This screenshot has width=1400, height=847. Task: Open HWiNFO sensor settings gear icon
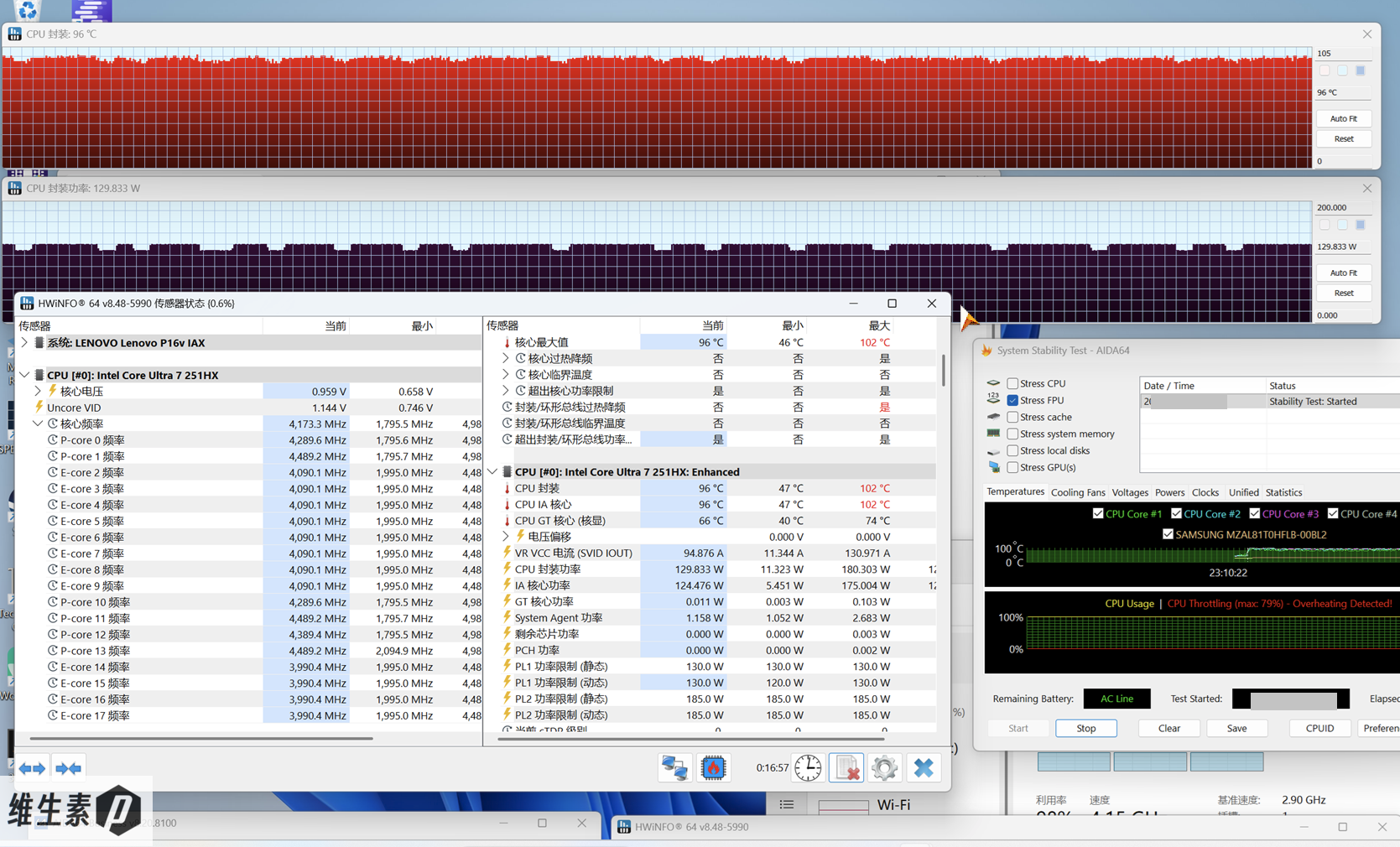(x=884, y=767)
